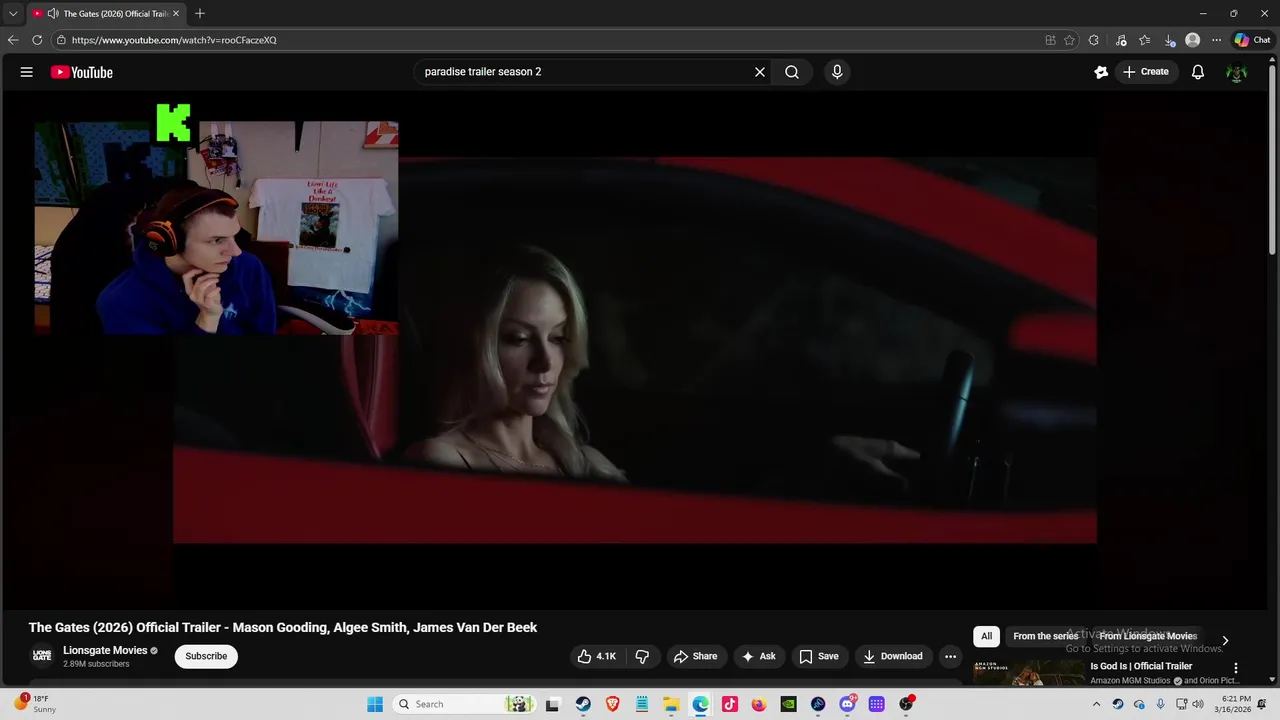The height and width of the screenshot is (720, 1280).
Task: Click the magnifier search button
Action: (x=792, y=72)
